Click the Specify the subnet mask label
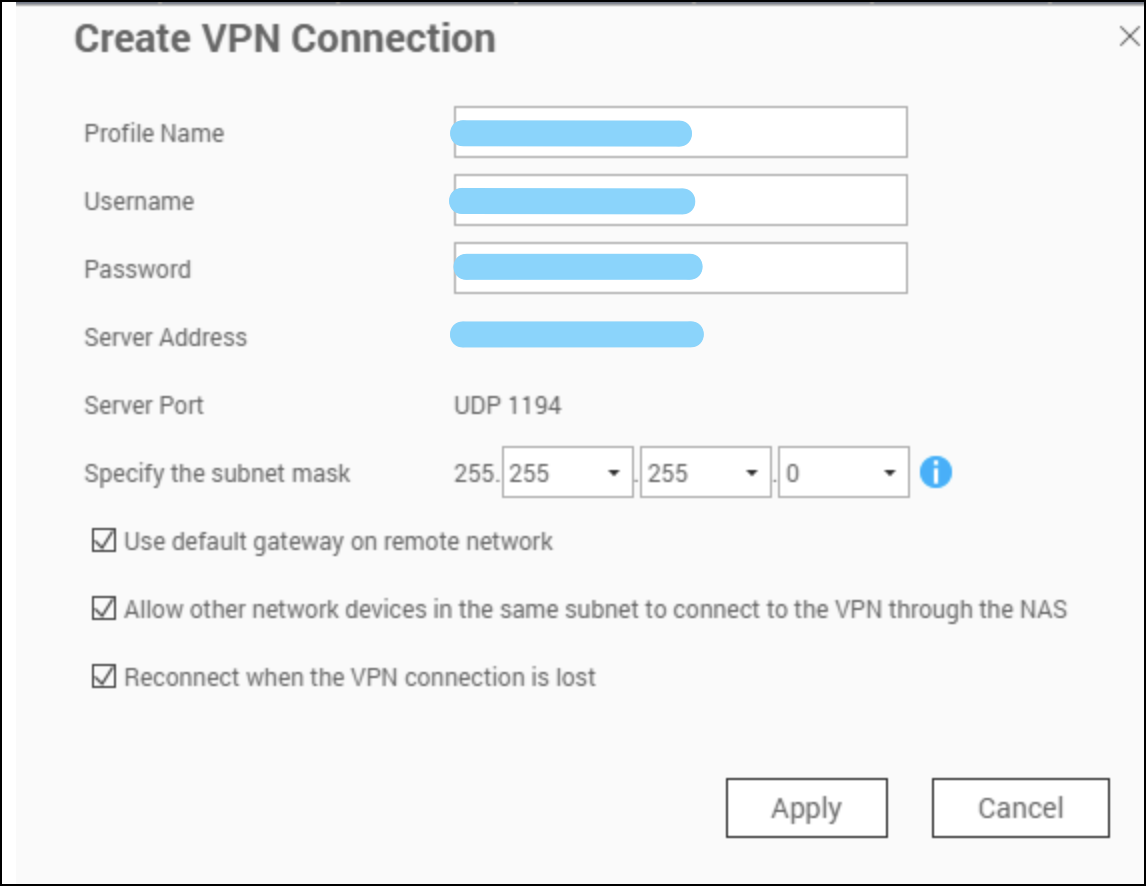This screenshot has height=886, width=1146. 217,473
